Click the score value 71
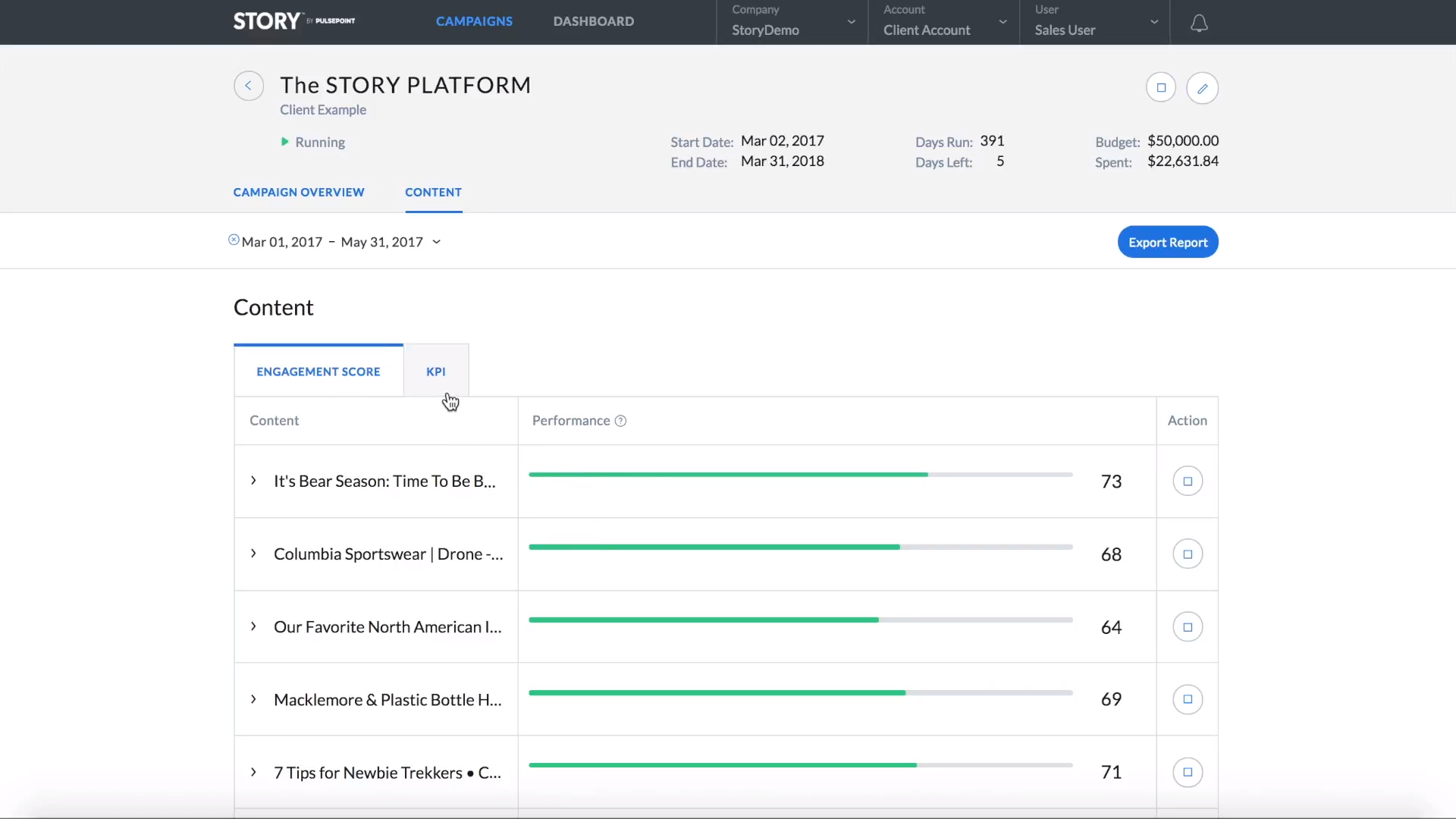The height and width of the screenshot is (819, 1456). coord(1111,772)
